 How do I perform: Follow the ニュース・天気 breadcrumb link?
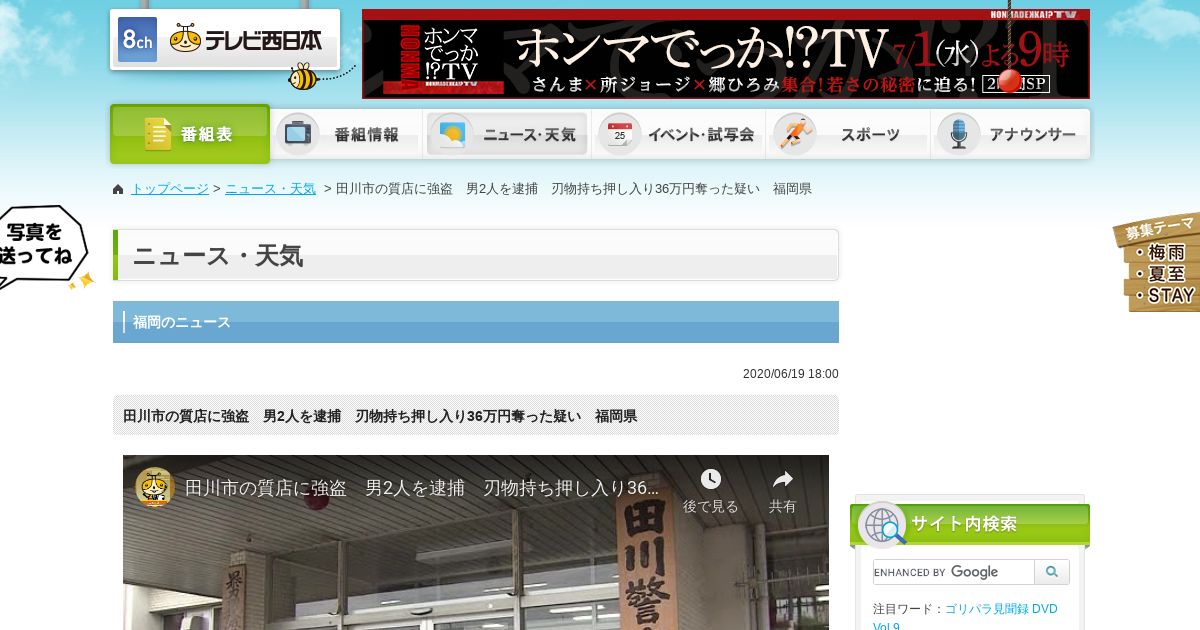[270, 189]
